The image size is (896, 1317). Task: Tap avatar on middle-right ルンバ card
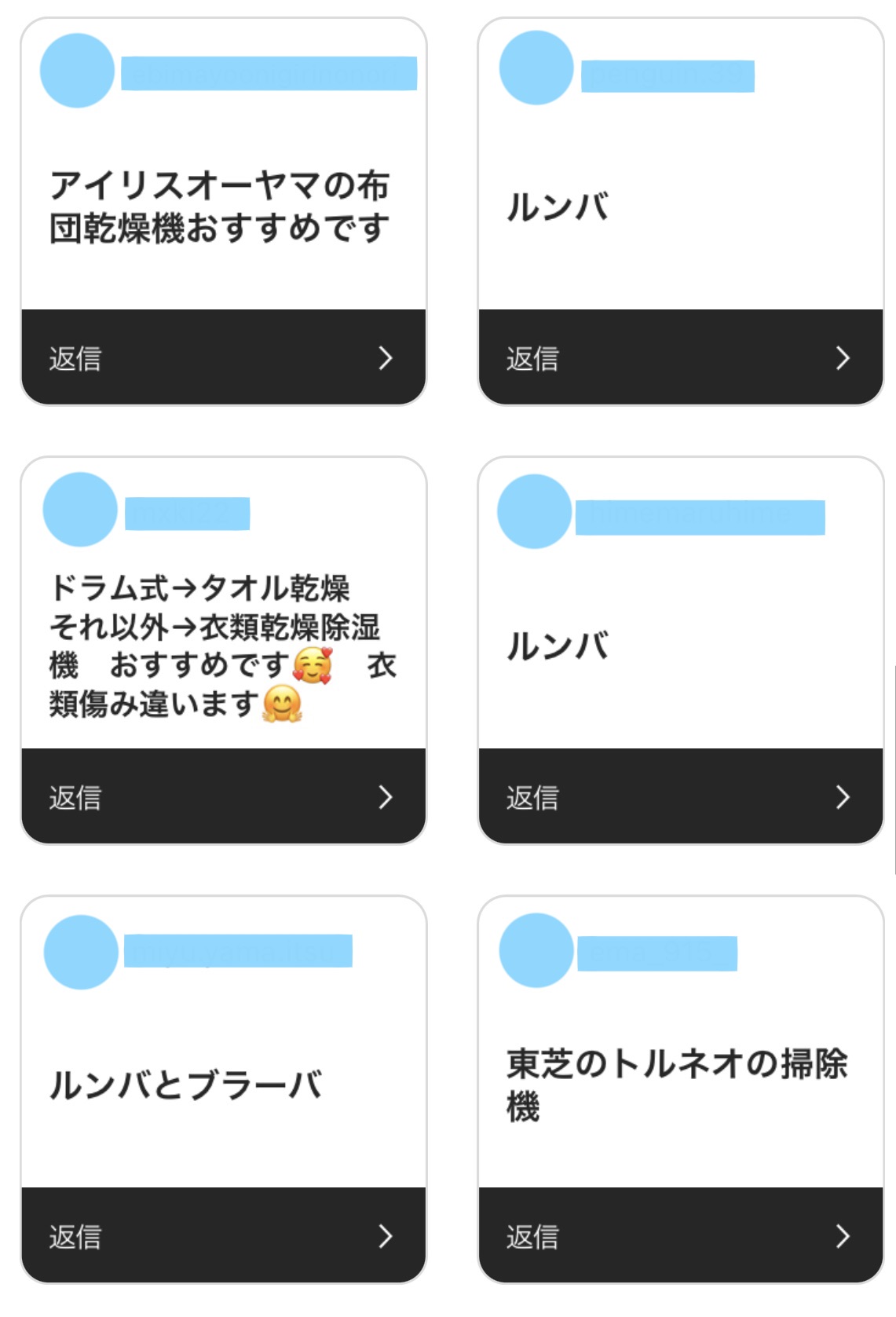[x=535, y=511]
